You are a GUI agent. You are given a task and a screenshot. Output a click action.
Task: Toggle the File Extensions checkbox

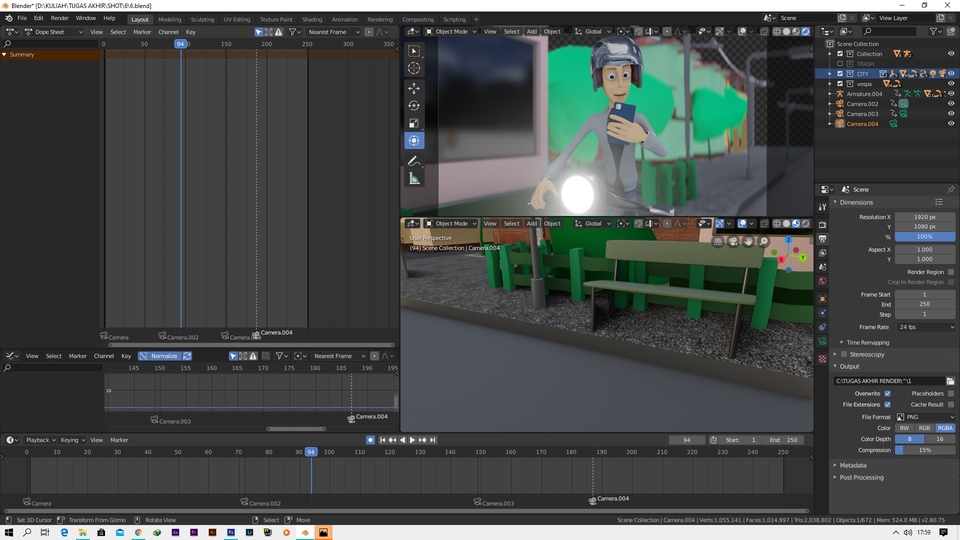[887, 405]
